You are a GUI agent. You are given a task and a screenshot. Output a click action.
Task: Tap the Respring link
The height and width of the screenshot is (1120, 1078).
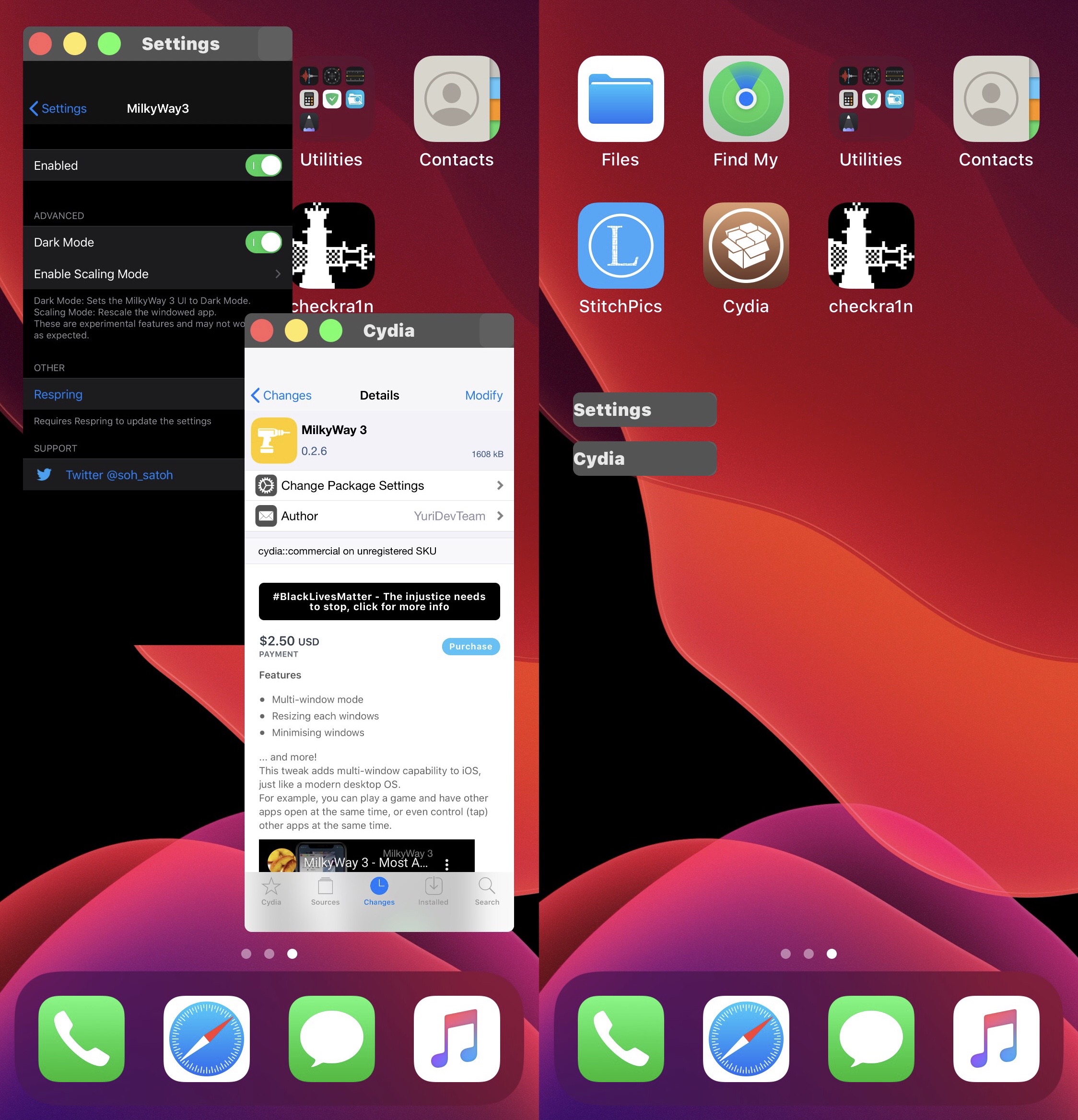[58, 394]
